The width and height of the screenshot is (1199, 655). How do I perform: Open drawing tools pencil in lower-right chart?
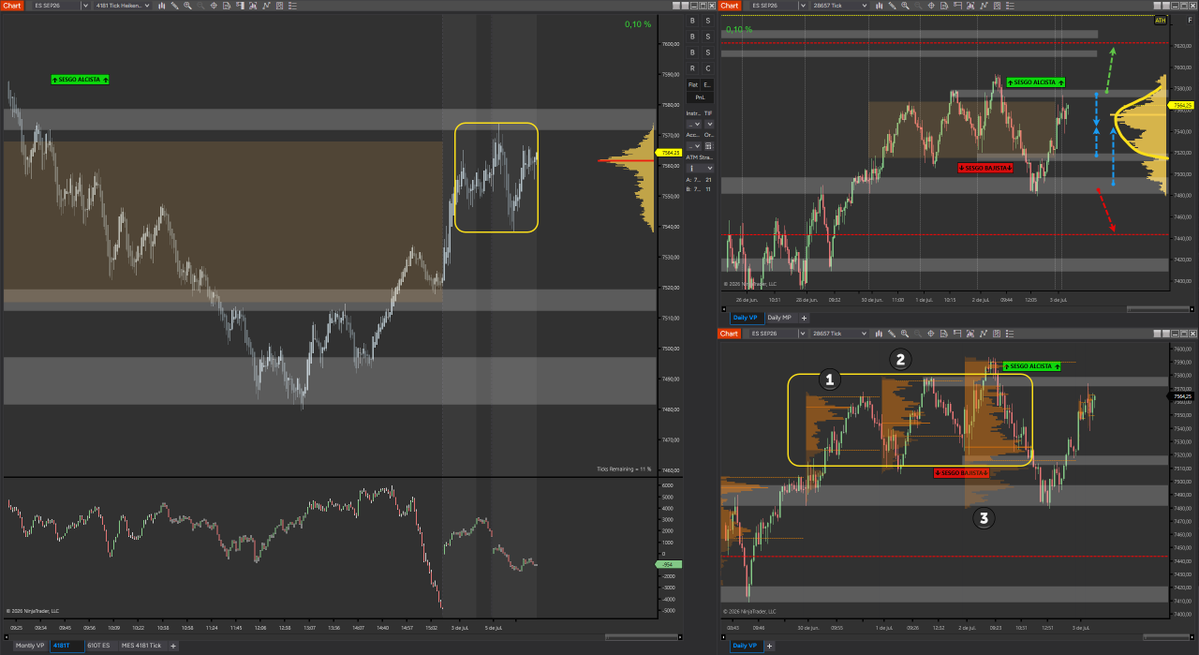coord(892,333)
